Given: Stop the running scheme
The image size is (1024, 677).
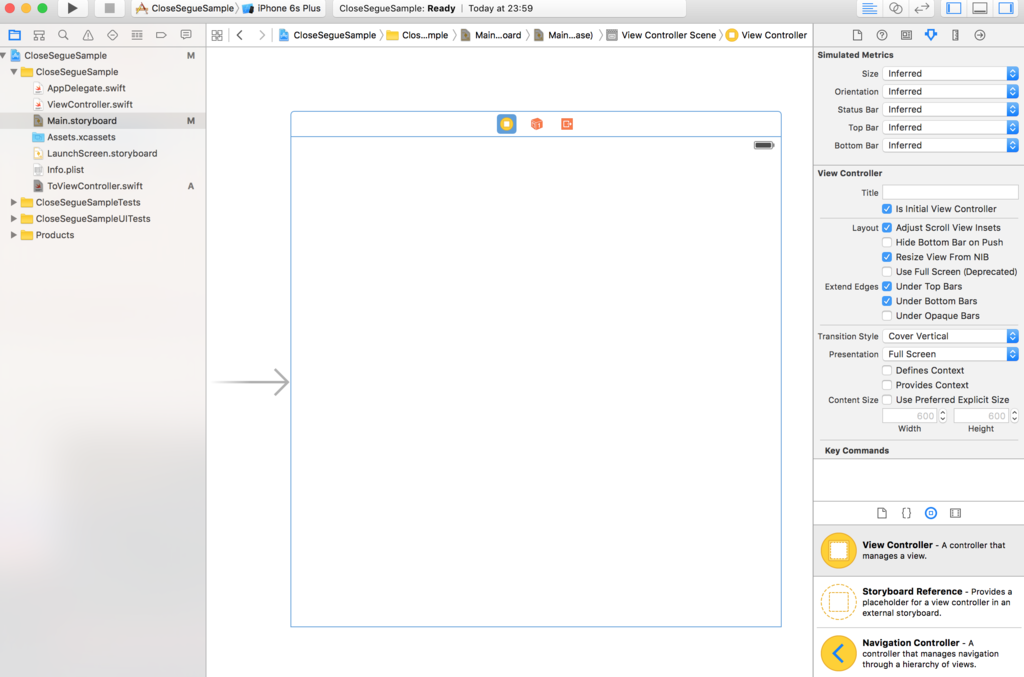Looking at the screenshot, I should pyautogui.click(x=109, y=8).
